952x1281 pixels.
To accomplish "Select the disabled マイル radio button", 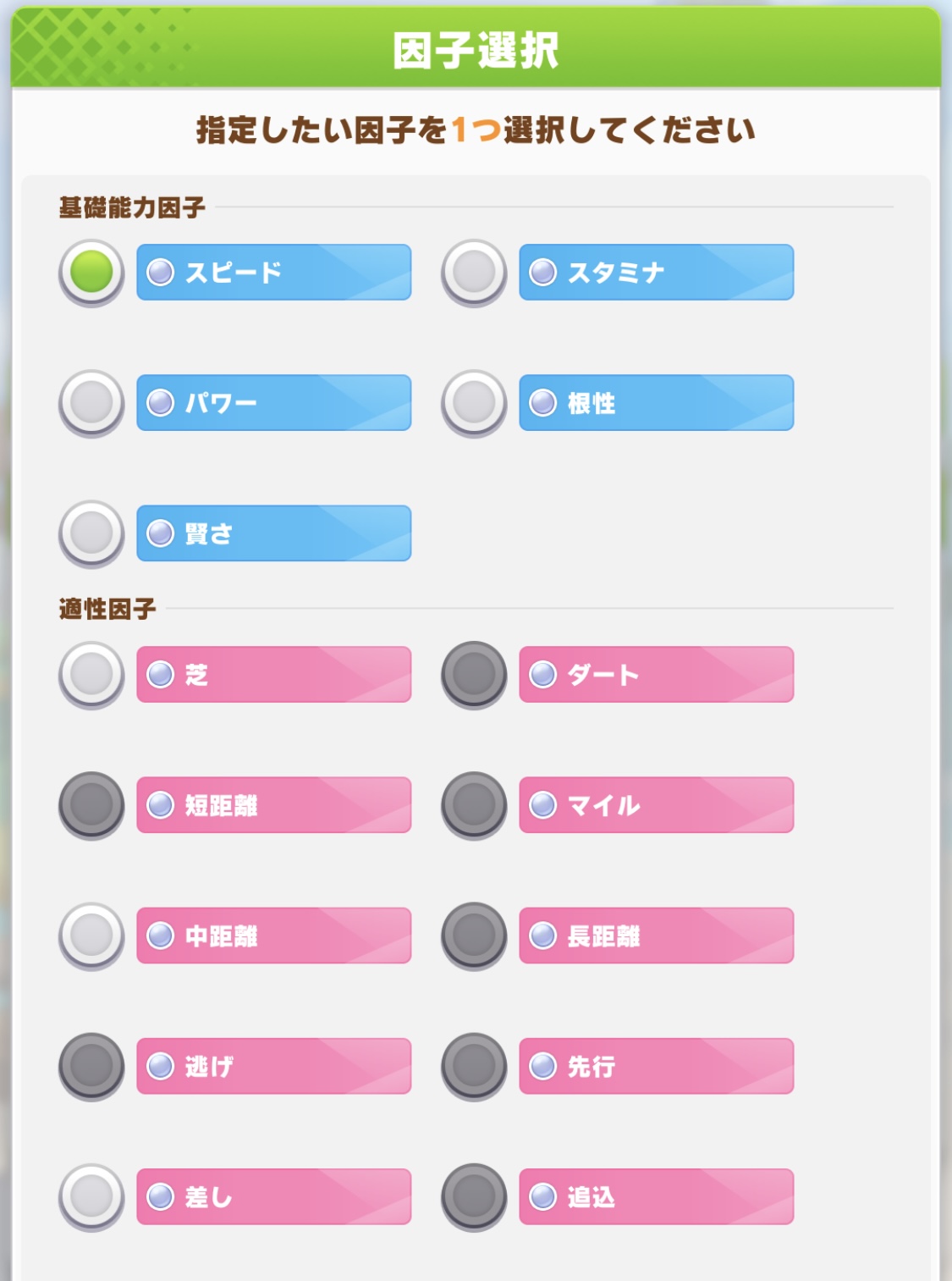I will click(474, 805).
